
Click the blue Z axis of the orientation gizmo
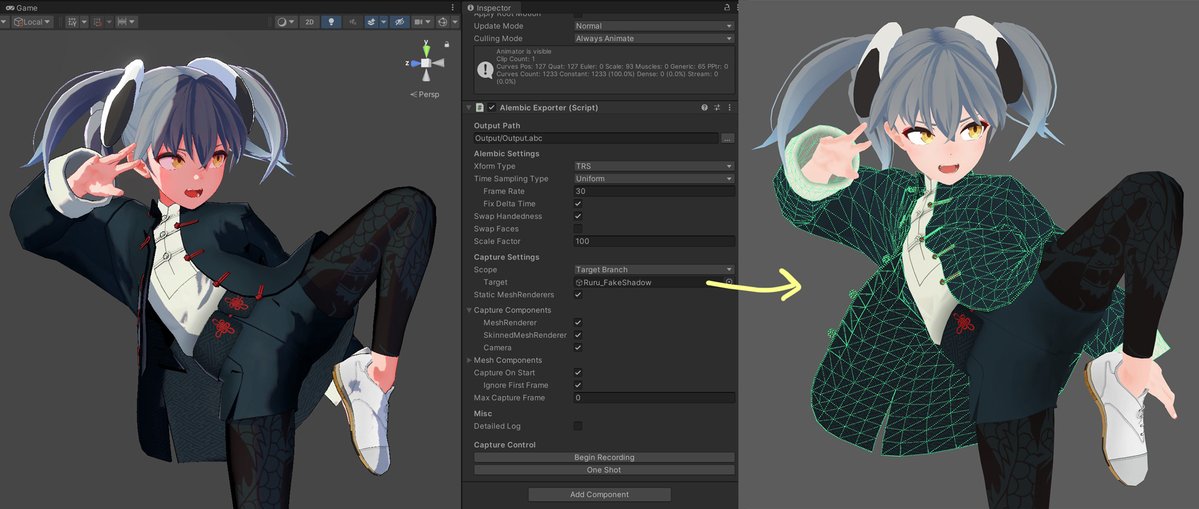[415, 63]
